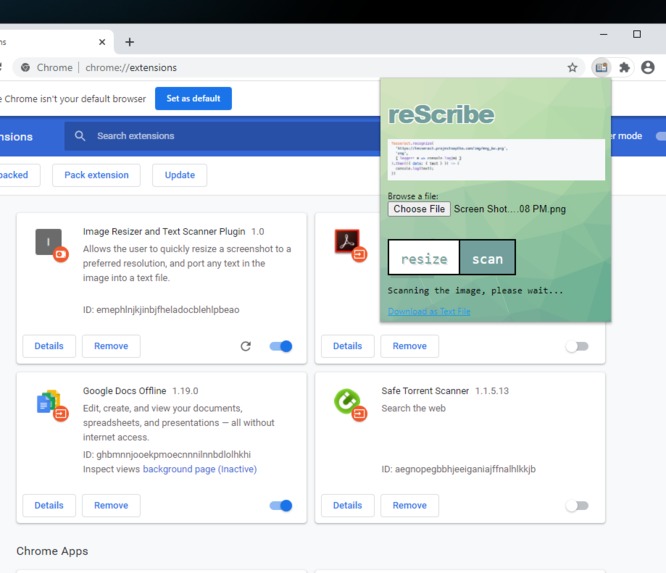The height and width of the screenshot is (573, 666).
Task: Bookmark this page with the star icon
Action: pyautogui.click(x=573, y=68)
